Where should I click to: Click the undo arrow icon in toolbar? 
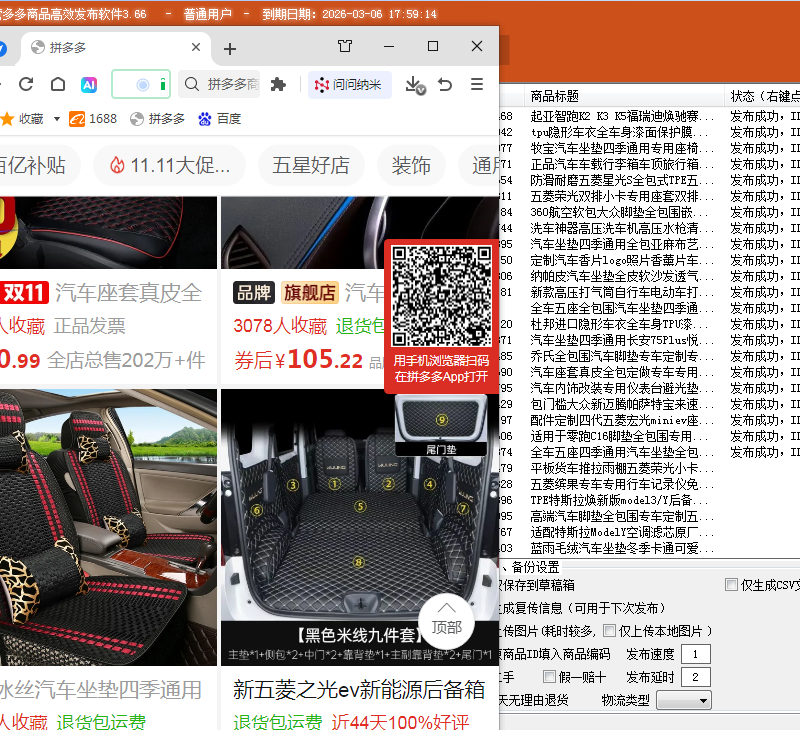pyautogui.click(x=446, y=85)
